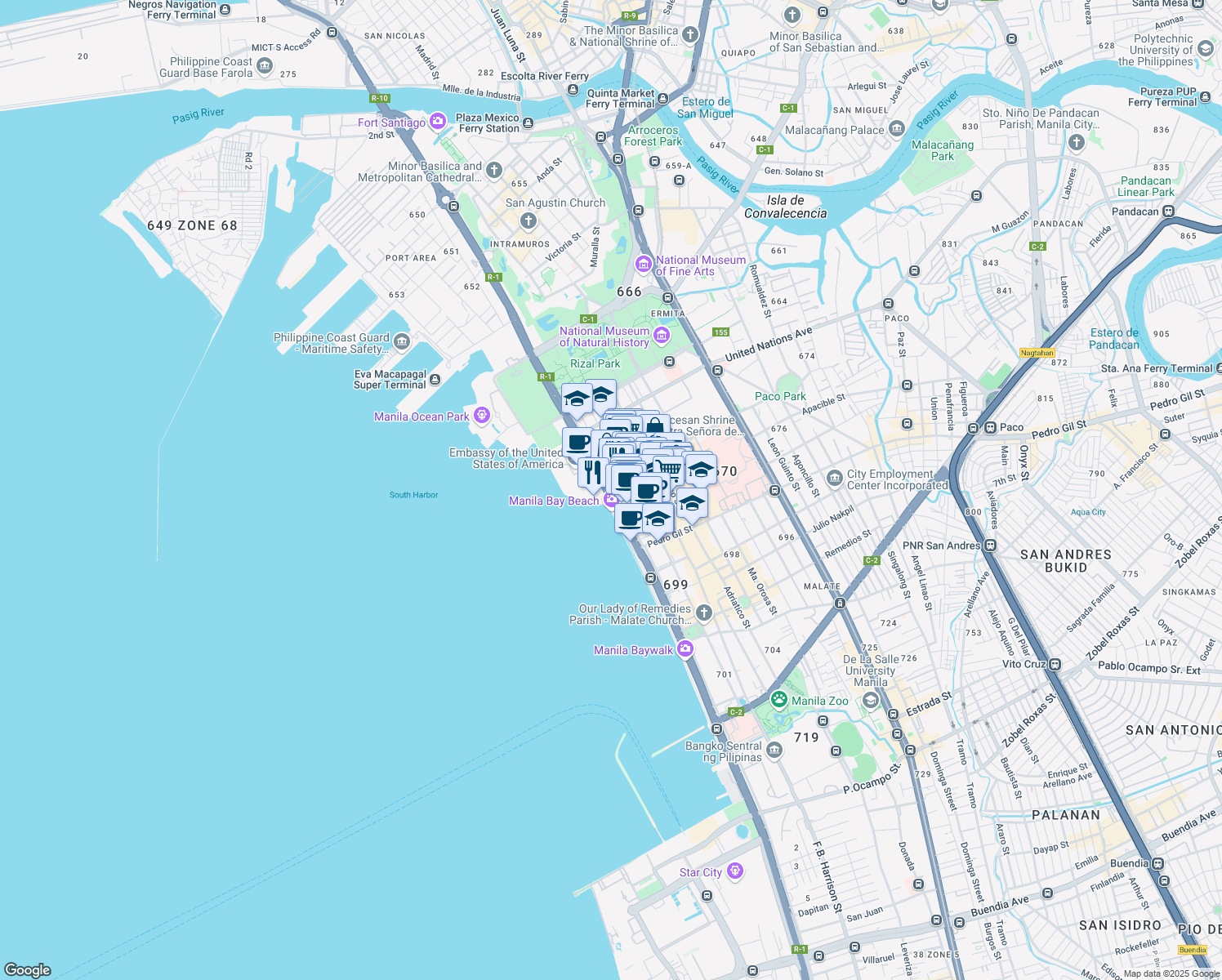The width and height of the screenshot is (1222, 980).
Task: Click National Museum of Natural History icon
Action: point(662,336)
